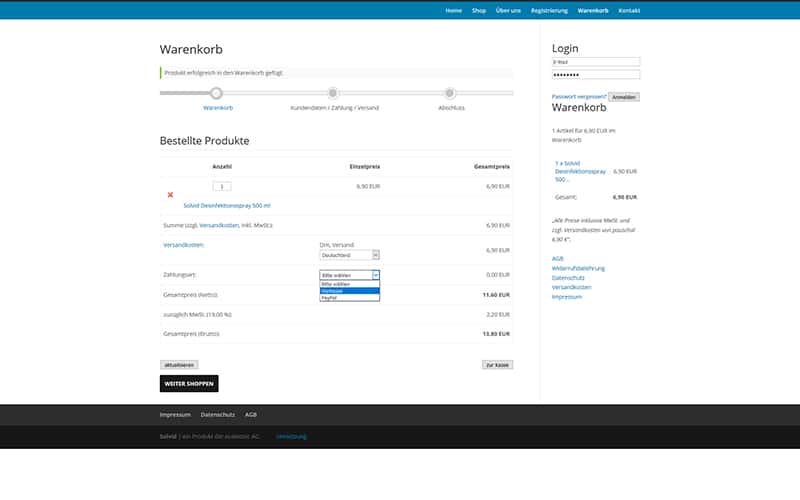Open 'Über uns' in top navigation
Screen dimensions: 800x500
(508, 11)
